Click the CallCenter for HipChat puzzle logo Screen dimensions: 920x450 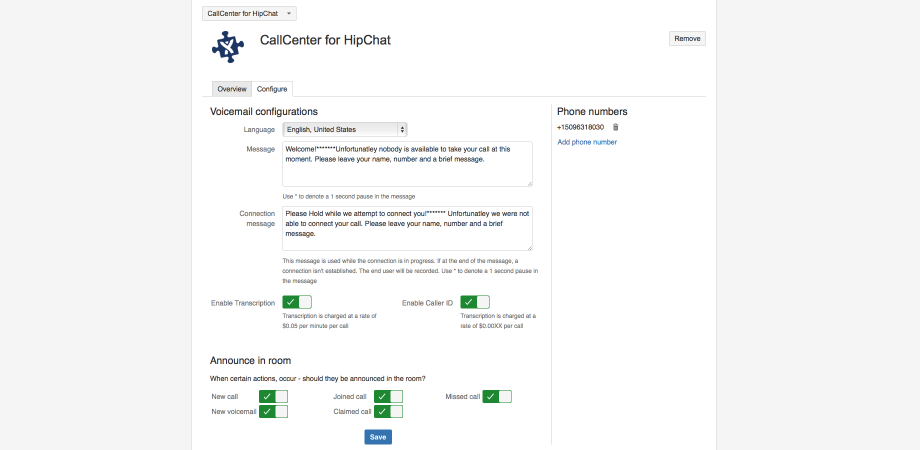tap(228, 47)
